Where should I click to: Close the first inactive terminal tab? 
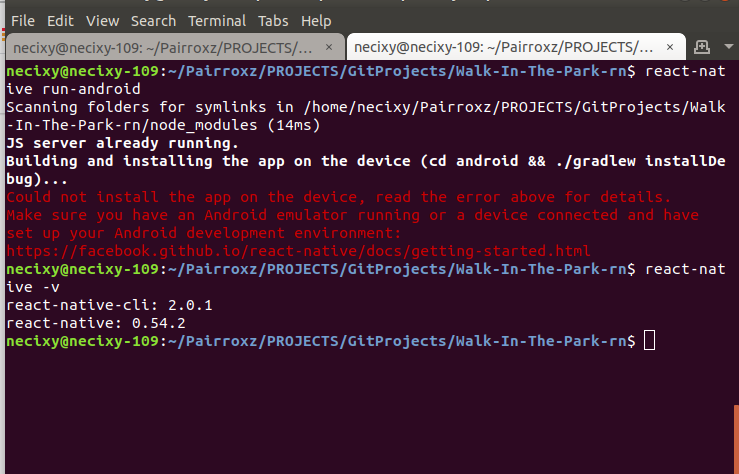pos(329,47)
